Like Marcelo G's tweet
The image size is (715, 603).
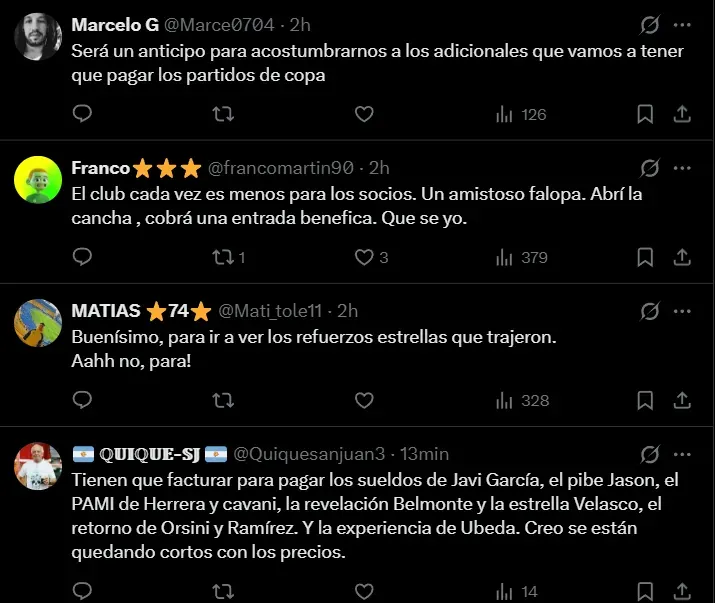tap(364, 114)
